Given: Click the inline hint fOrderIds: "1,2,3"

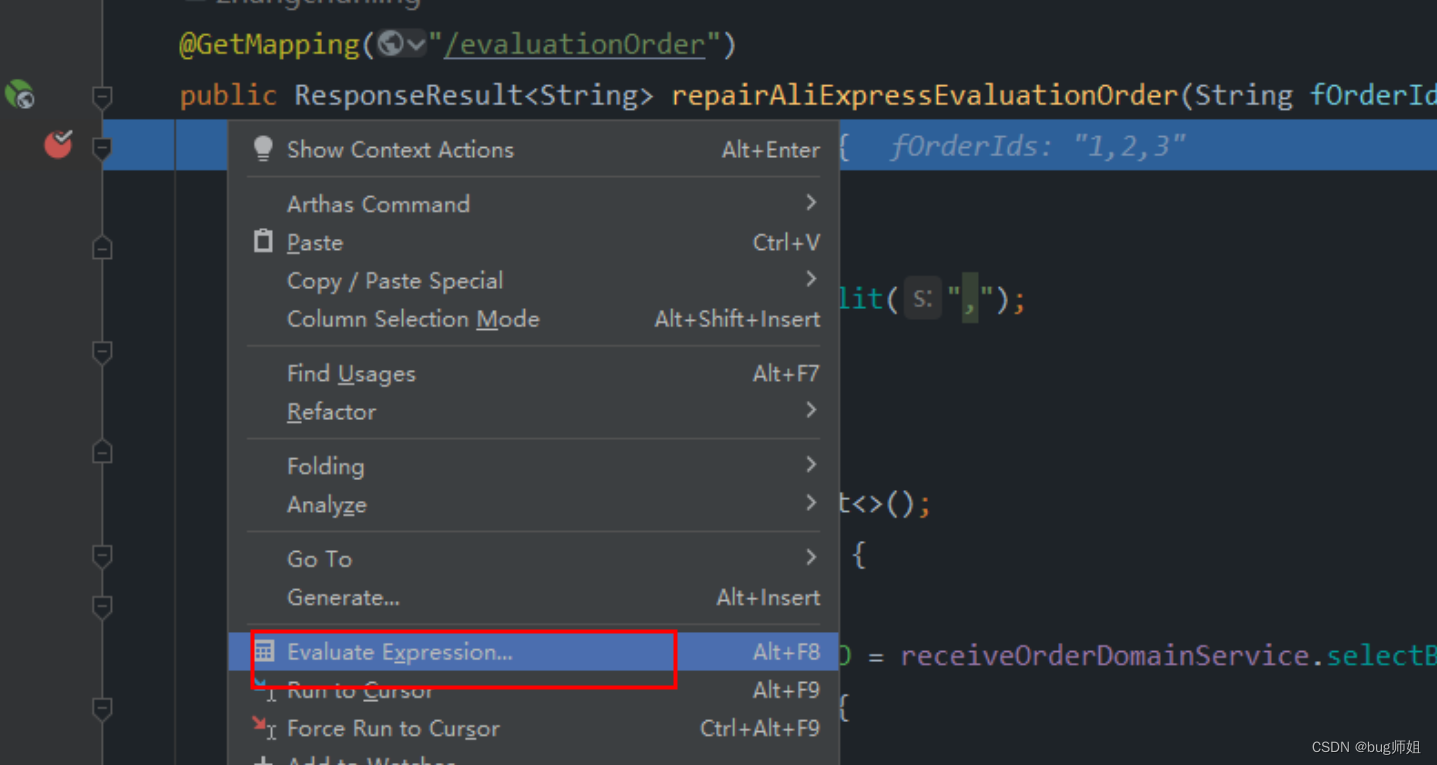Looking at the screenshot, I should click(1034, 145).
